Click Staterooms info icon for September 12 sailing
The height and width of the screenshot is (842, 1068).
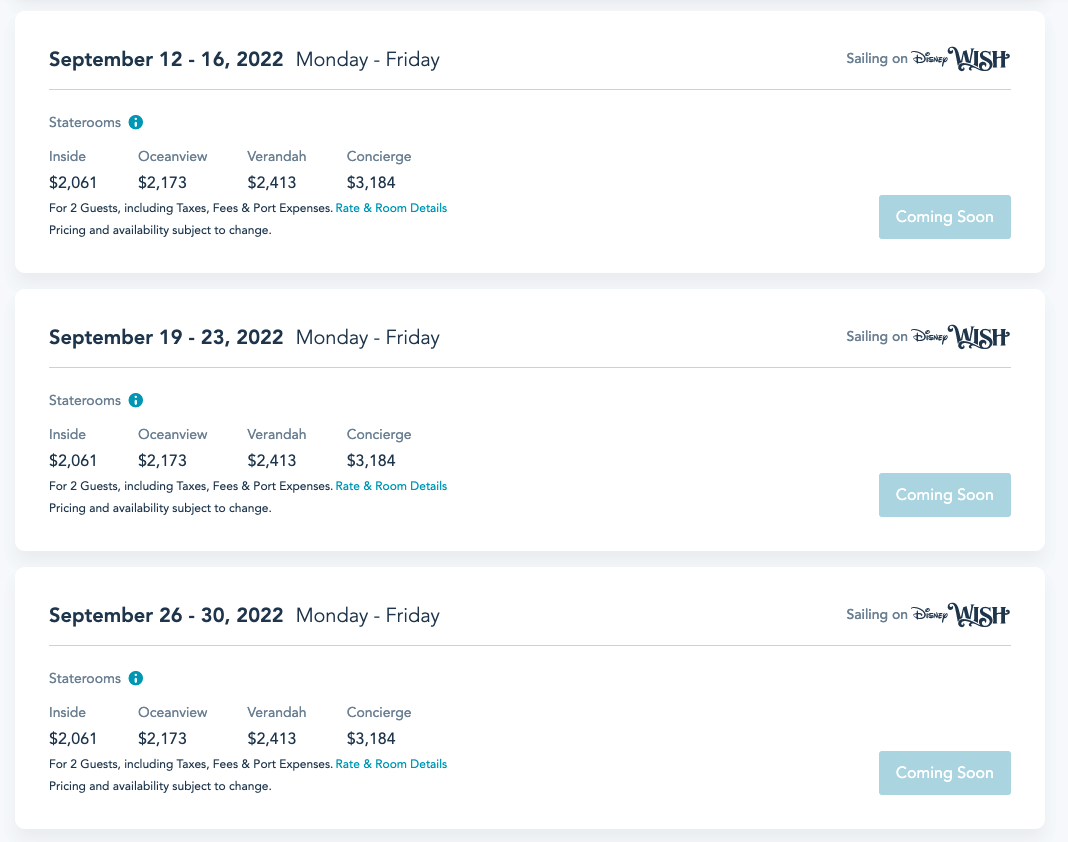[x=136, y=122]
